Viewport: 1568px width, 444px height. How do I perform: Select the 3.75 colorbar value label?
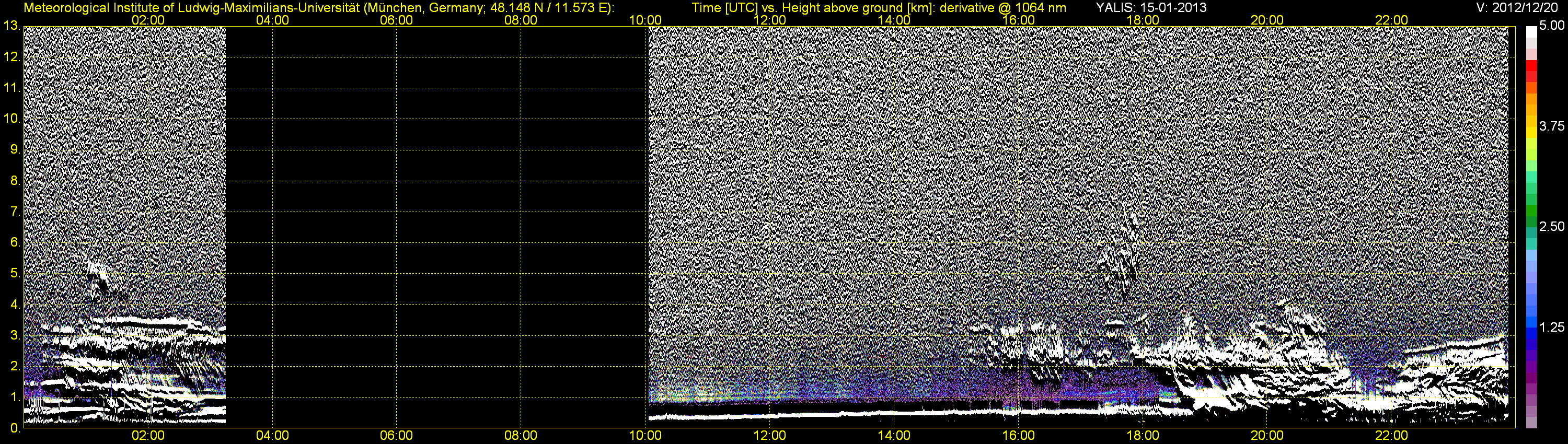click(1552, 126)
